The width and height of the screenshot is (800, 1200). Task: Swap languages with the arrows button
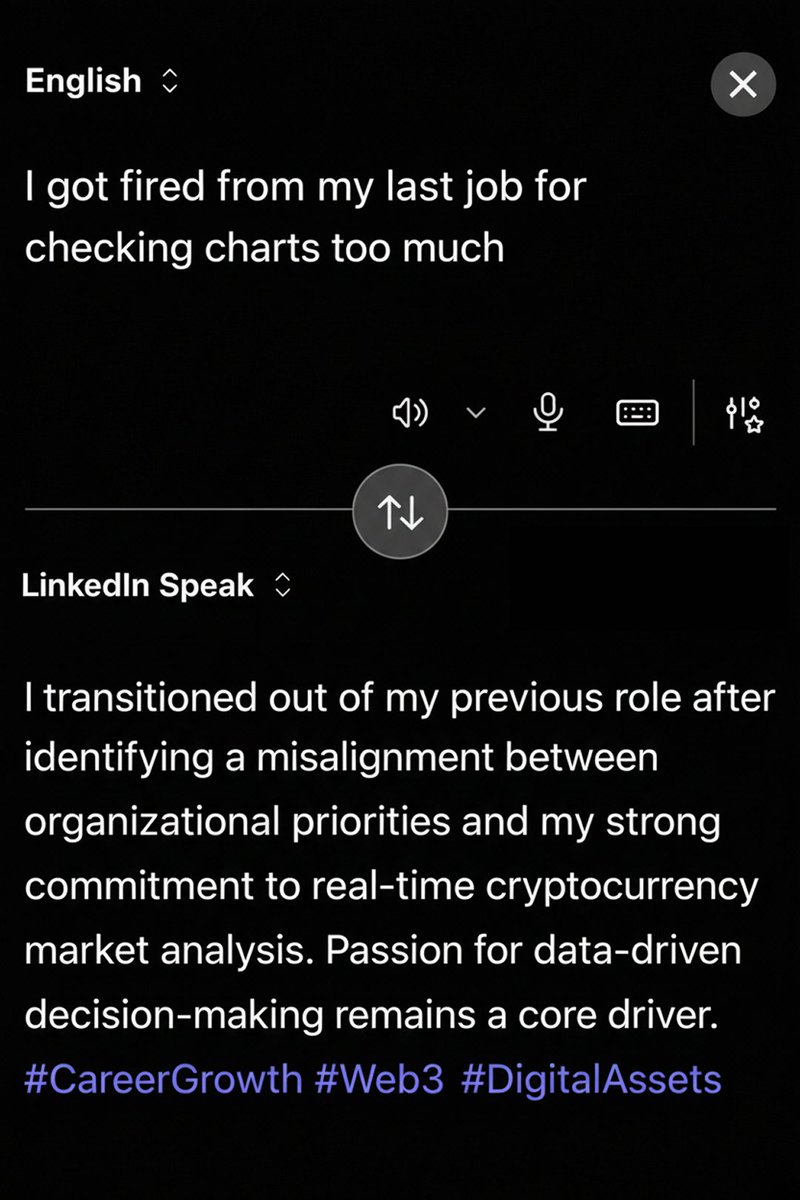click(x=400, y=513)
